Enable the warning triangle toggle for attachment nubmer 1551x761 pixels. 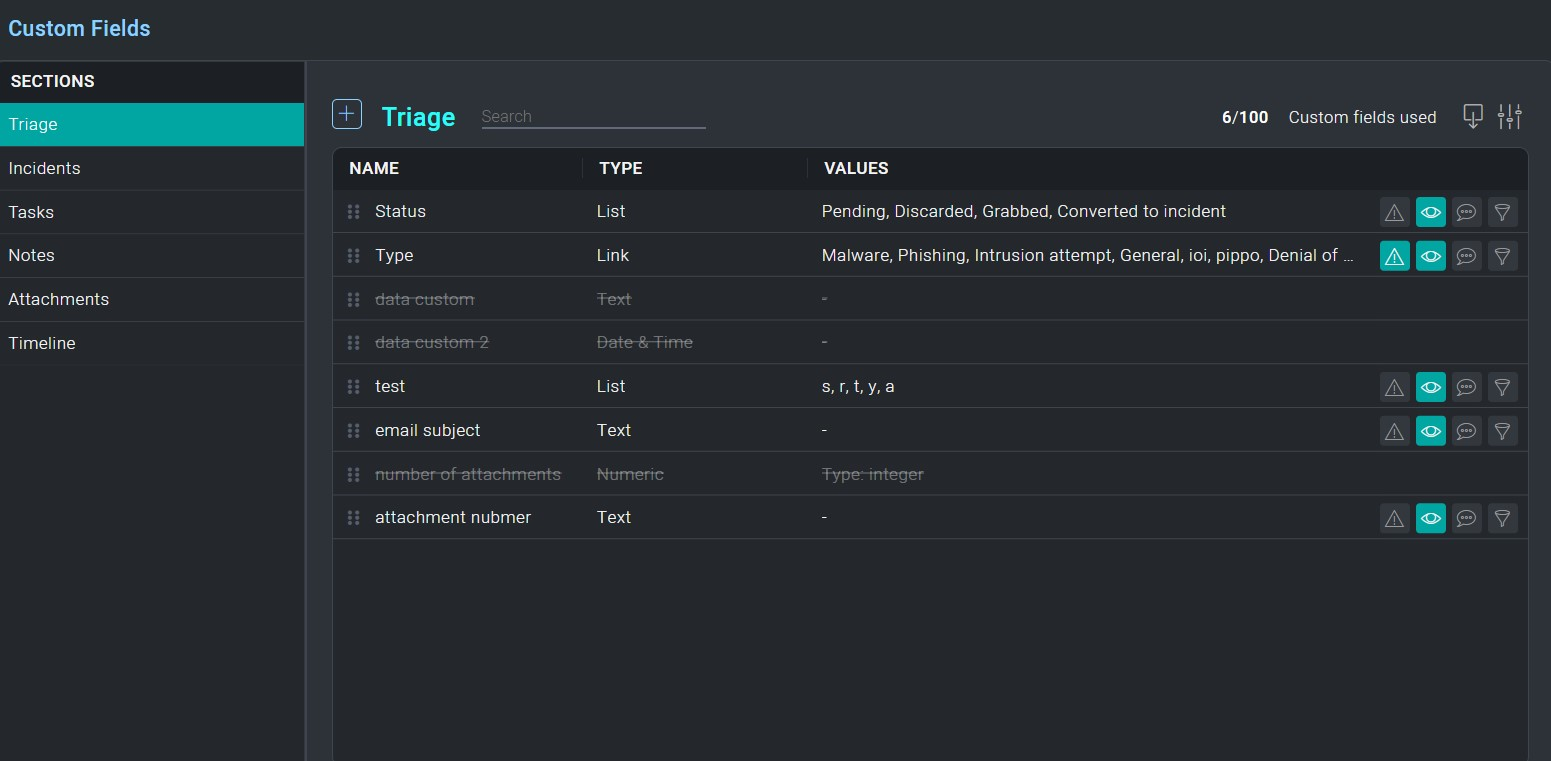1394,518
